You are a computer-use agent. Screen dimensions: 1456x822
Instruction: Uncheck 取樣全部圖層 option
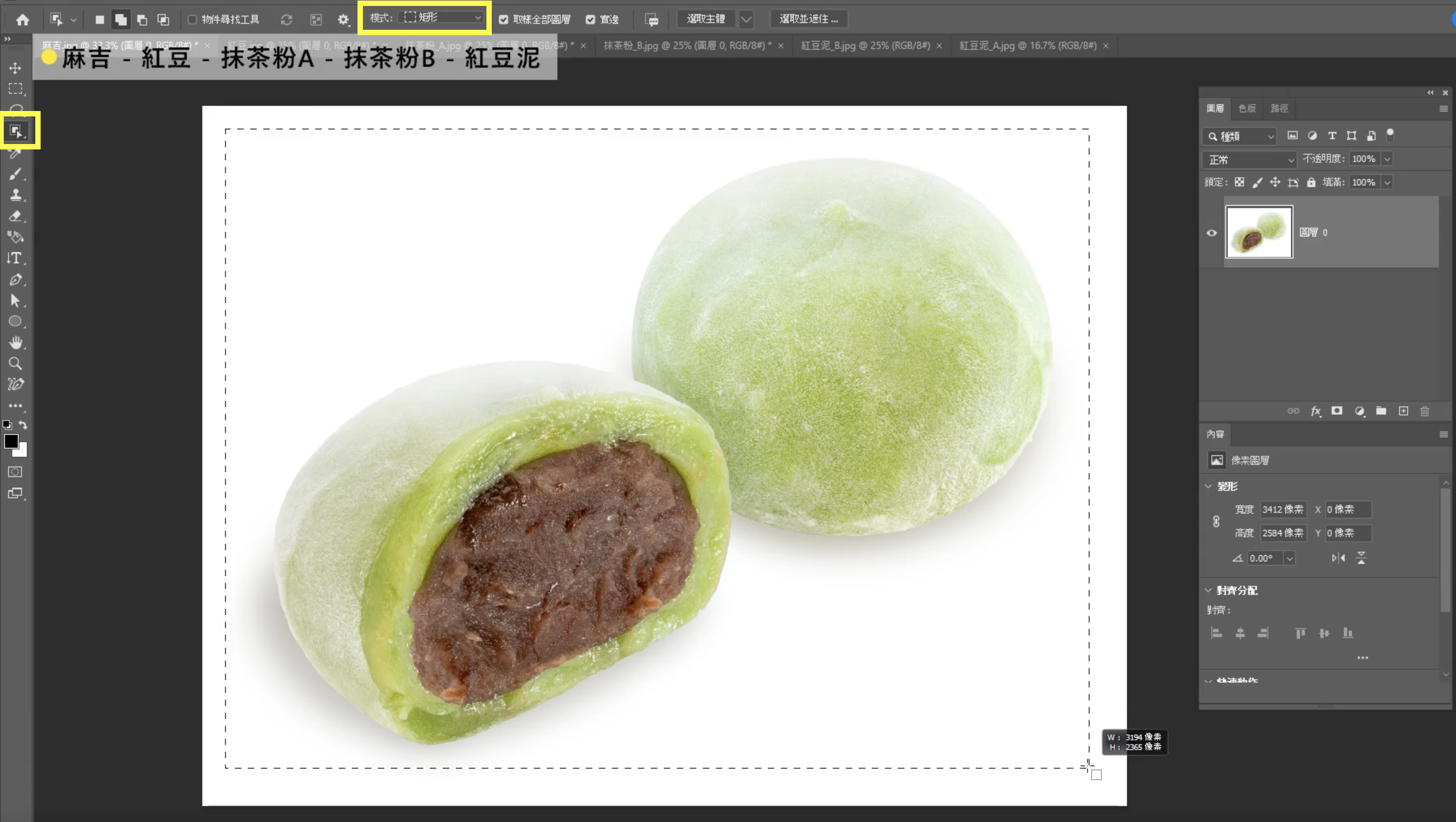click(504, 20)
